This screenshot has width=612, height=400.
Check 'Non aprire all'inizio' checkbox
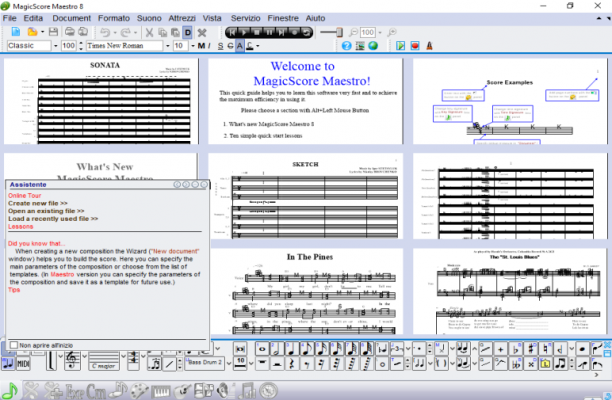14,345
